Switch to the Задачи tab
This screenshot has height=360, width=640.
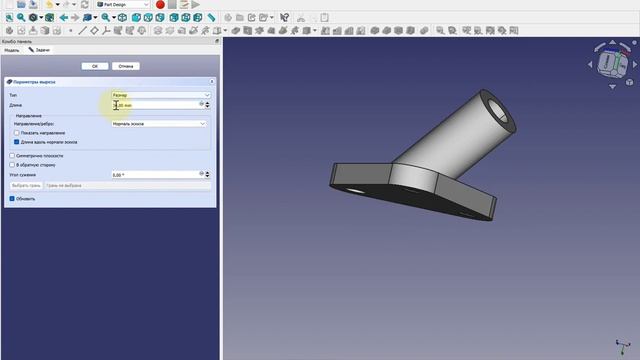(x=39, y=50)
